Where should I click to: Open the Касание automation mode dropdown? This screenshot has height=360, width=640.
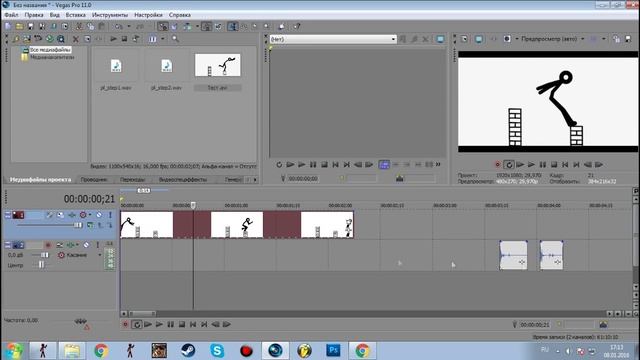100,255
